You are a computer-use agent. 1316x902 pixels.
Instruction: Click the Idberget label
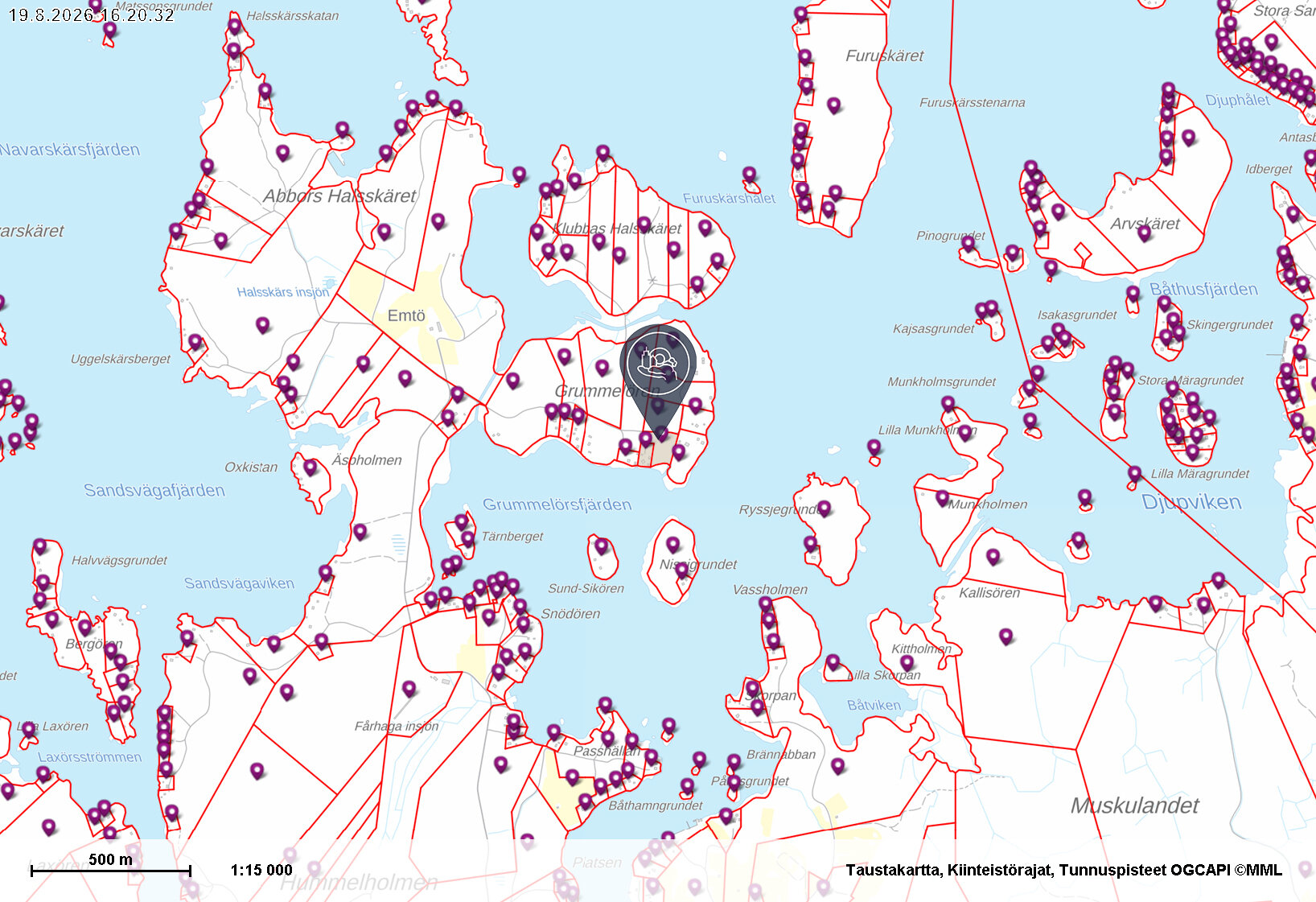click(1269, 169)
